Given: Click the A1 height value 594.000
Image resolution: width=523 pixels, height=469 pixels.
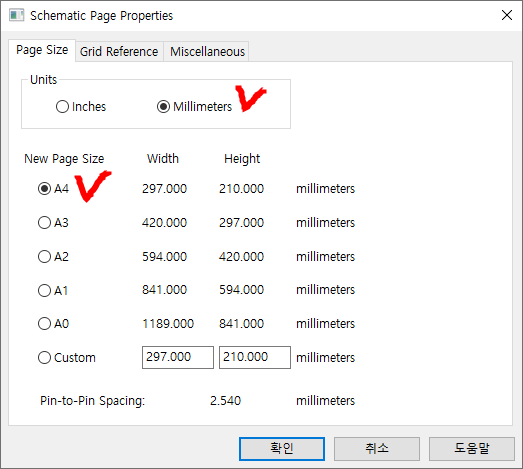Looking at the screenshot, I should (x=241, y=290).
